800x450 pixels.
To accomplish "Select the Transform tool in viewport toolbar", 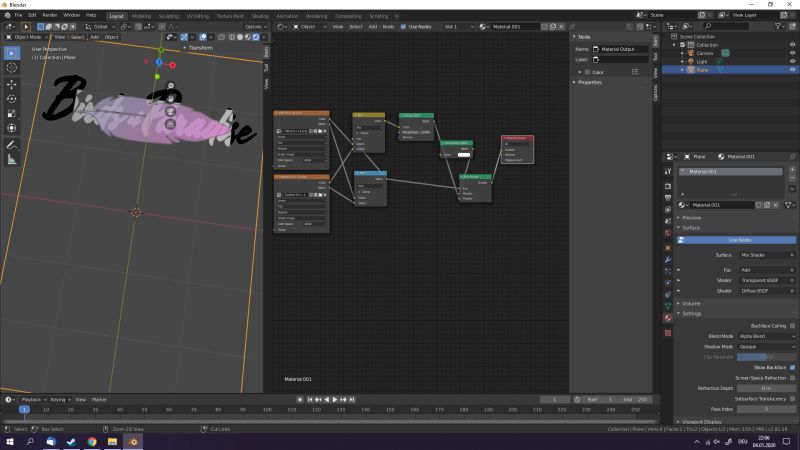I will pyautogui.click(x=12, y=128).
